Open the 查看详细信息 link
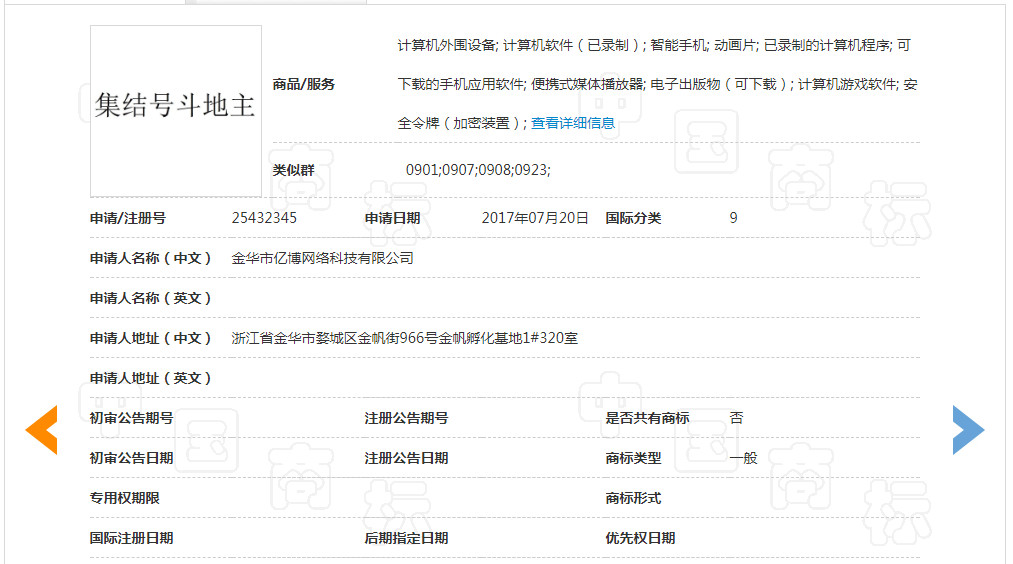 pyautogui.click(x=572, y=123)
